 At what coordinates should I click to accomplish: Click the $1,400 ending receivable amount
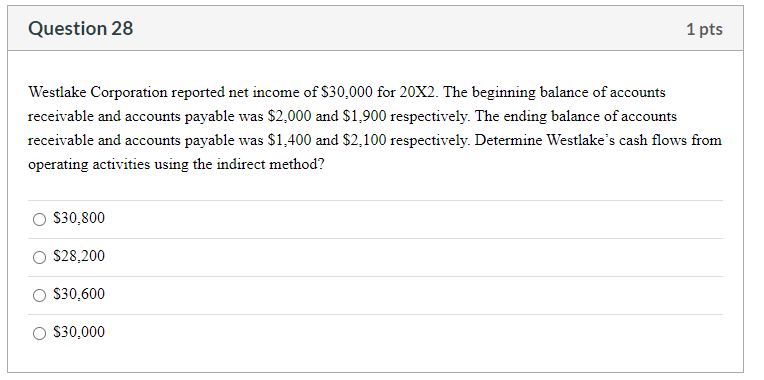[x=290, y=141]
